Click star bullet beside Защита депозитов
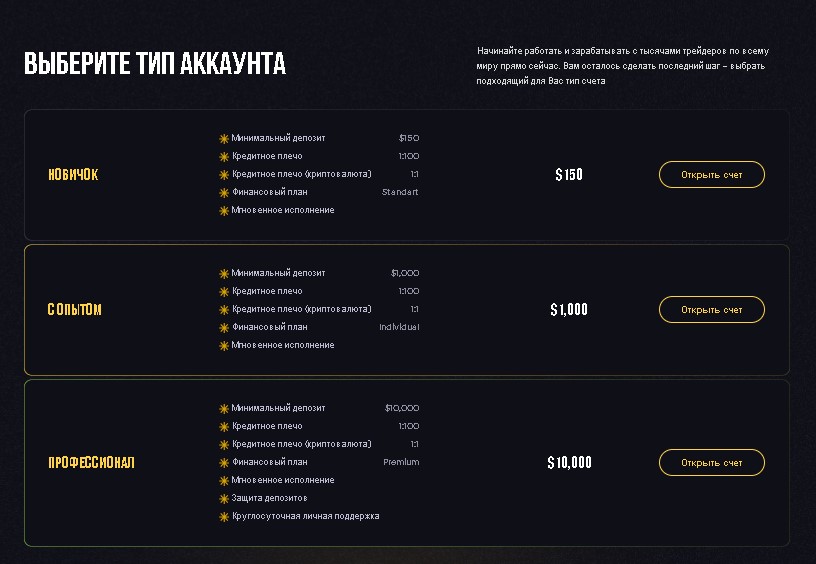 [x=224, y=499]
